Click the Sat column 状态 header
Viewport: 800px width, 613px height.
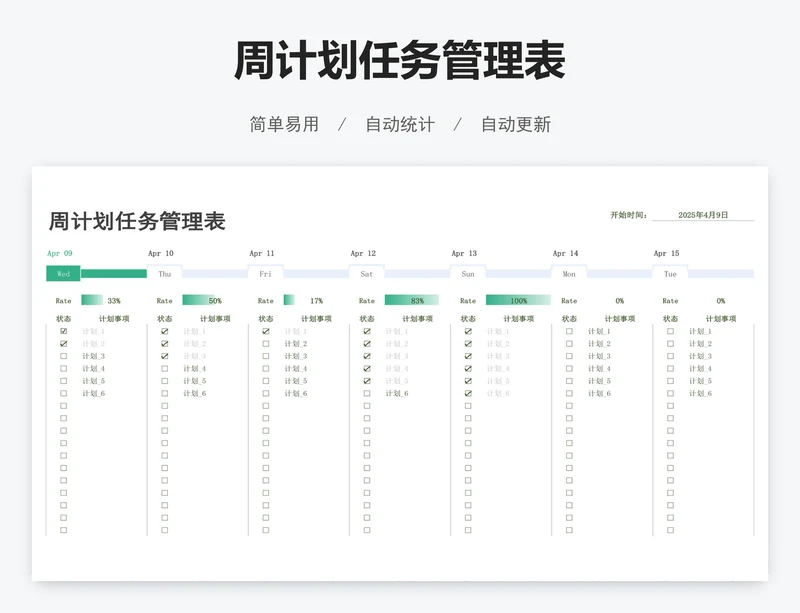pos(367,318)
